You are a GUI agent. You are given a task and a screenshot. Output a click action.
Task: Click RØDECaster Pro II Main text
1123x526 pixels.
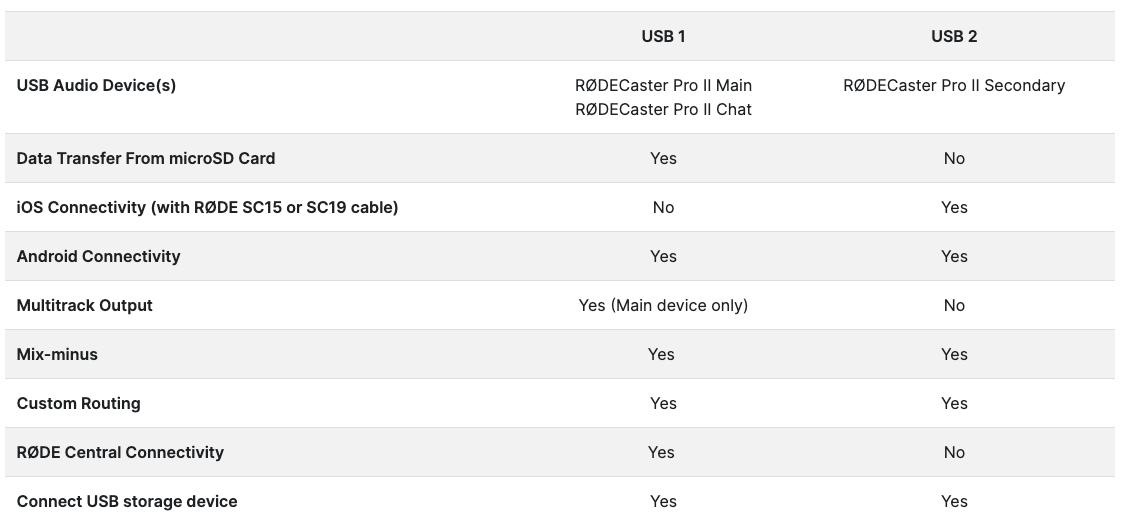pos(663,85)
